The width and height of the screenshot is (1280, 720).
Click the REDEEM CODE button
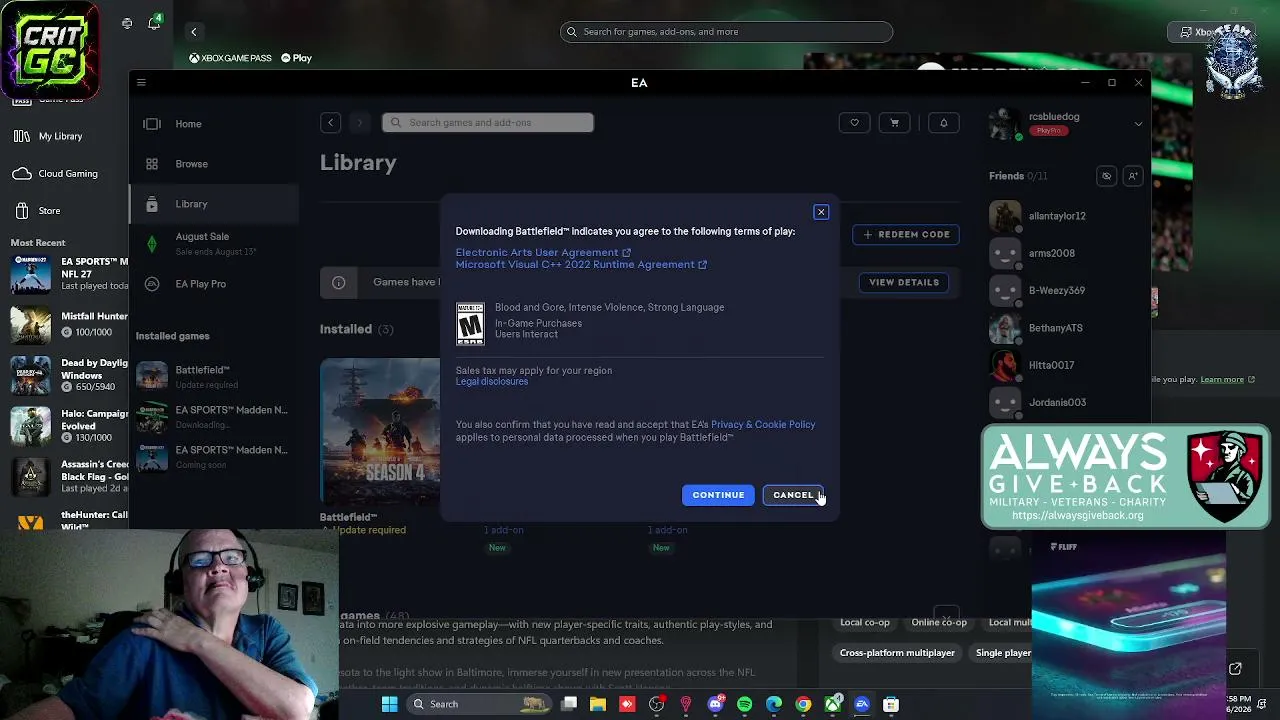click(906, 234)
